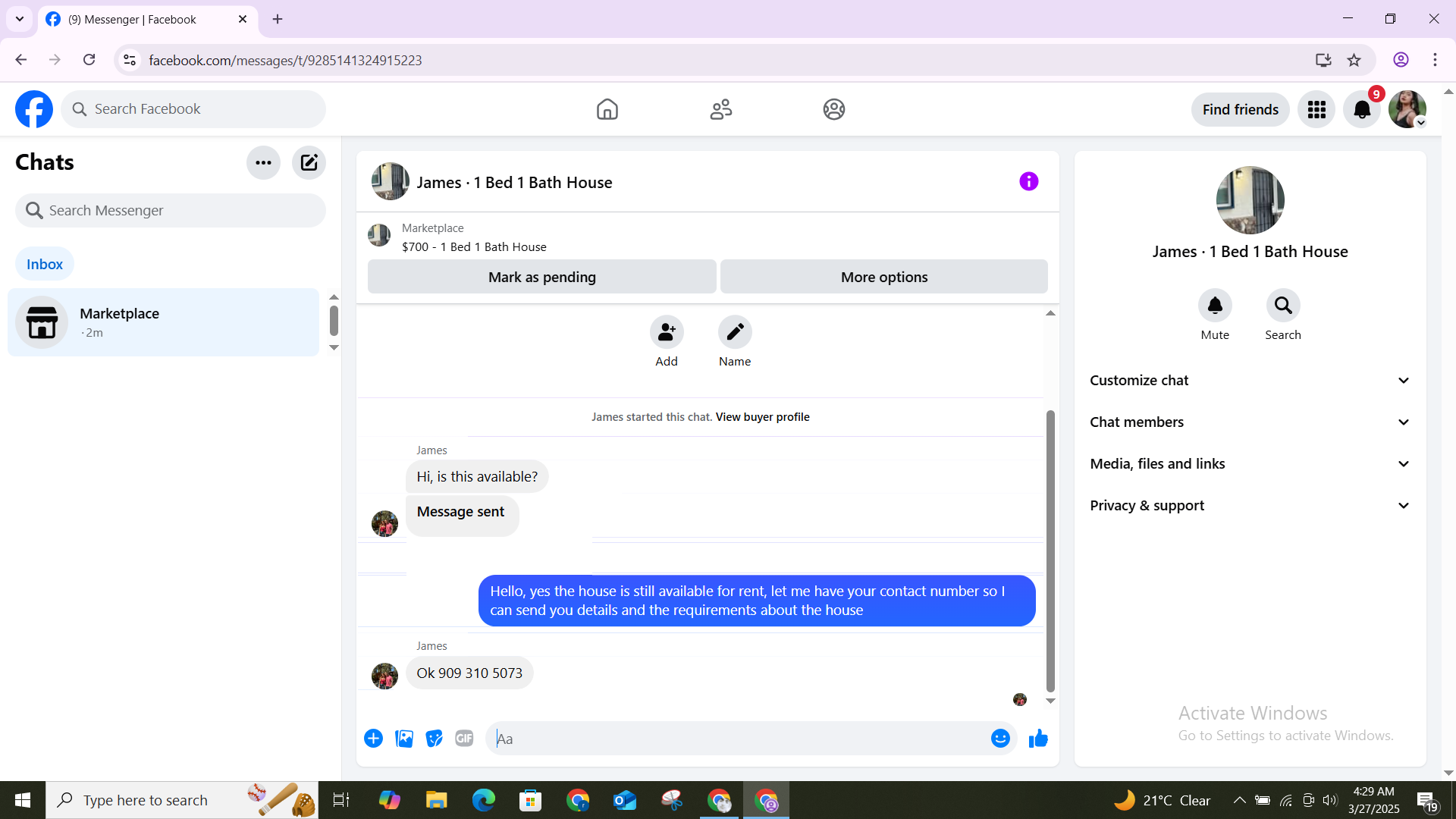Mute this conversation
Viewport: 1456px width, 819px height.
[x=1215, y=306]
